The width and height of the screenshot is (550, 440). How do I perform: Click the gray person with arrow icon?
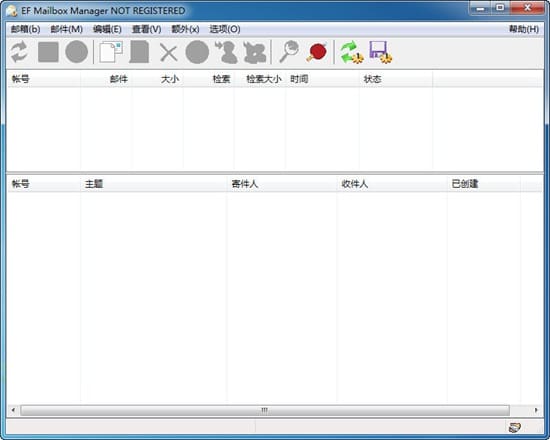(x=226, y=52)
